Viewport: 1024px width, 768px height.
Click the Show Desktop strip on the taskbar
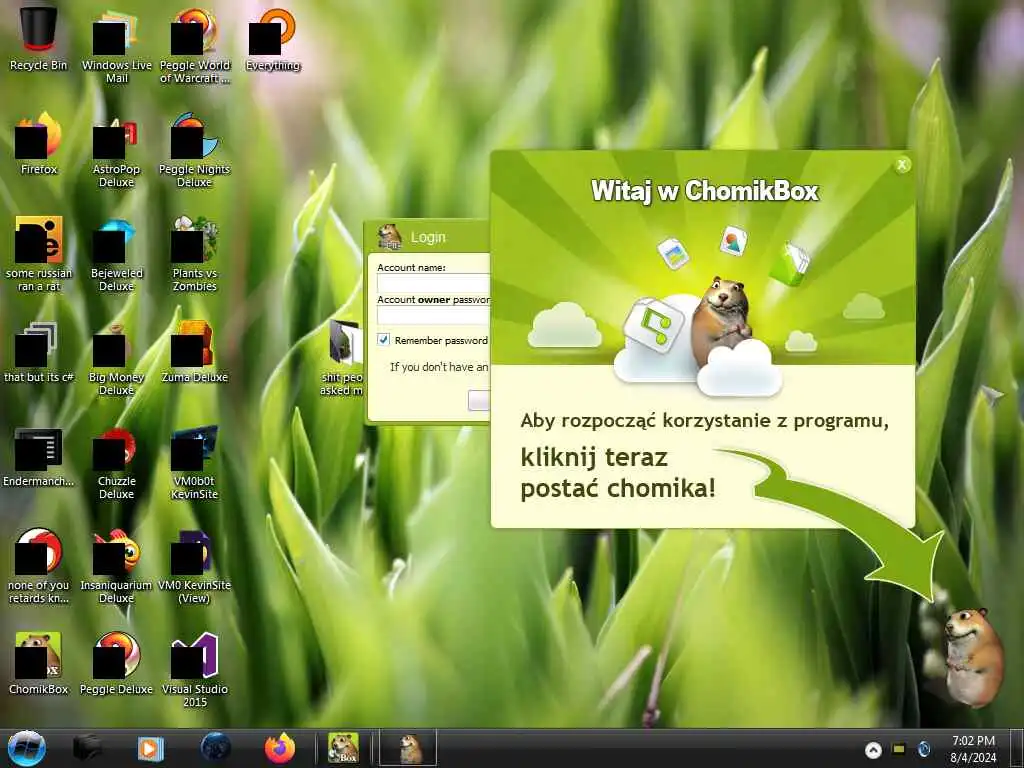1017,748
